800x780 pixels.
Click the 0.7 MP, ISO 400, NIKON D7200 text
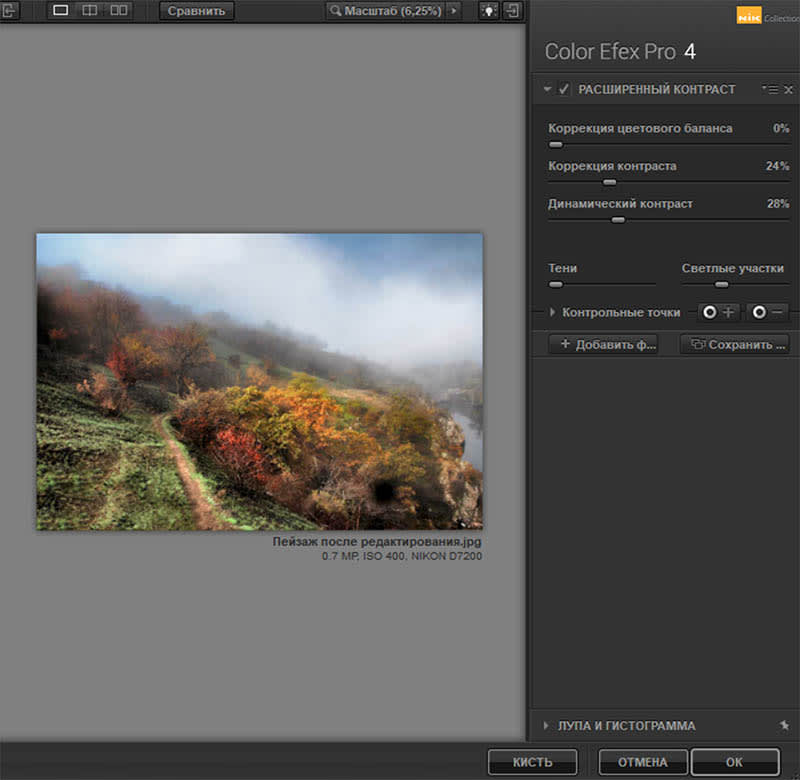click(402, 556)
